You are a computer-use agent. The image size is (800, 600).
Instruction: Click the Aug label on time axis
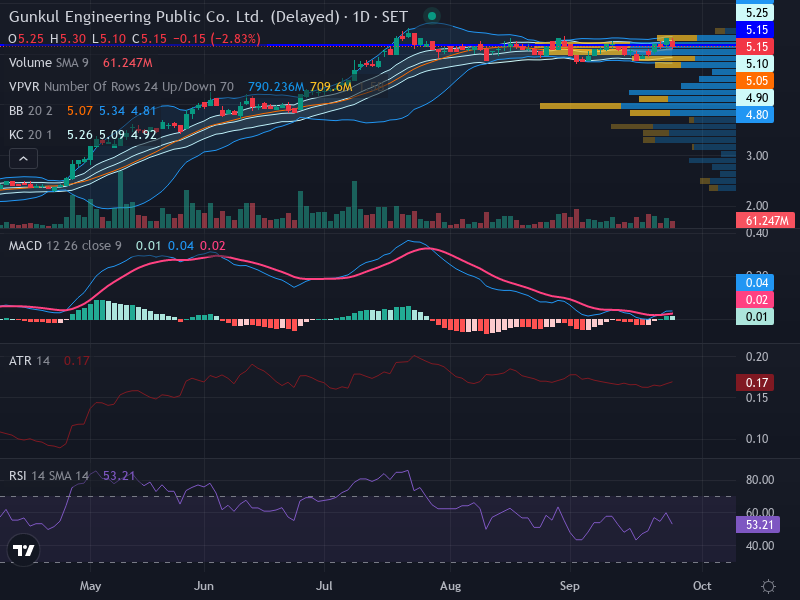coord(450,586)
